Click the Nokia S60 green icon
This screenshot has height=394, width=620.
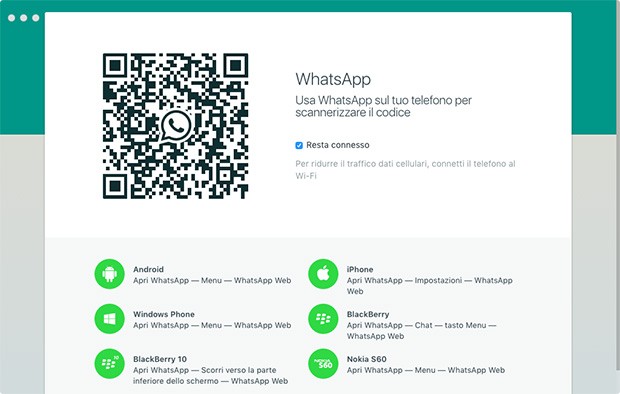[x=323, y=364]
